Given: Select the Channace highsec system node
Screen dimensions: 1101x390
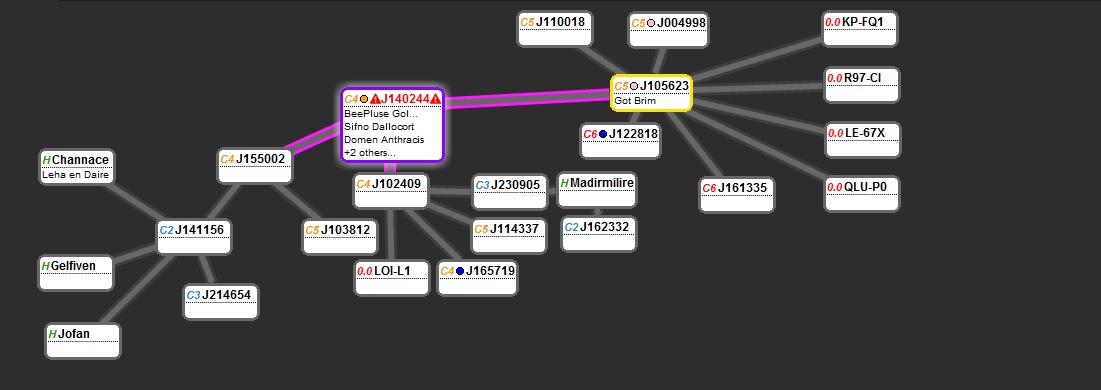Looking at the screenshot, I should [76, 168].
